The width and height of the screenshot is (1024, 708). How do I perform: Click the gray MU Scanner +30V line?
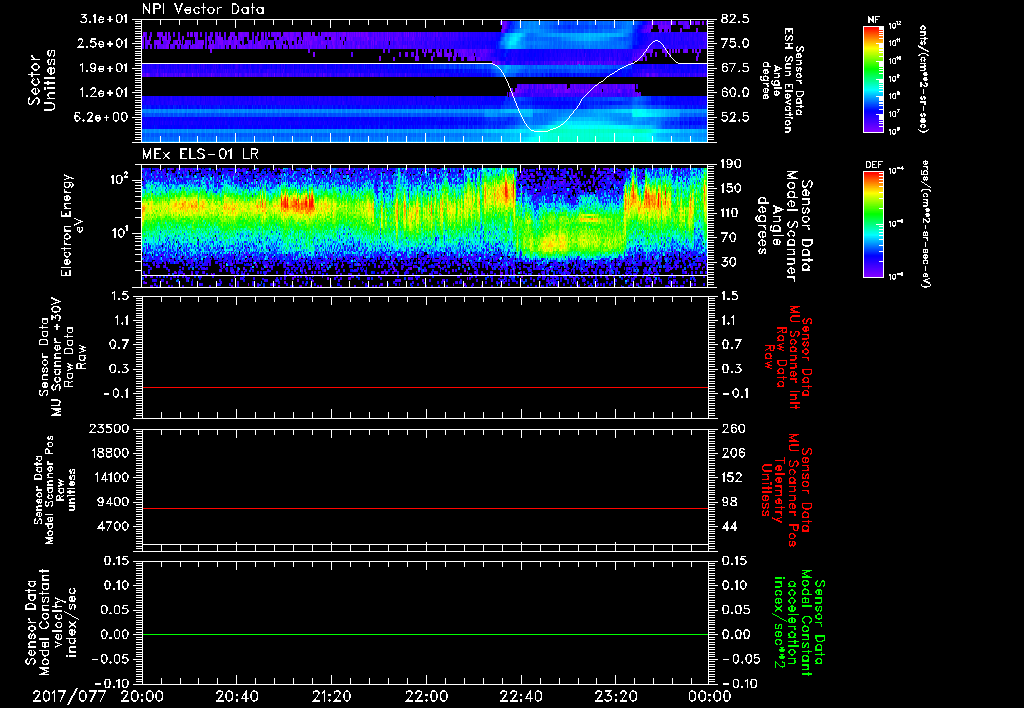pos(425,387)
